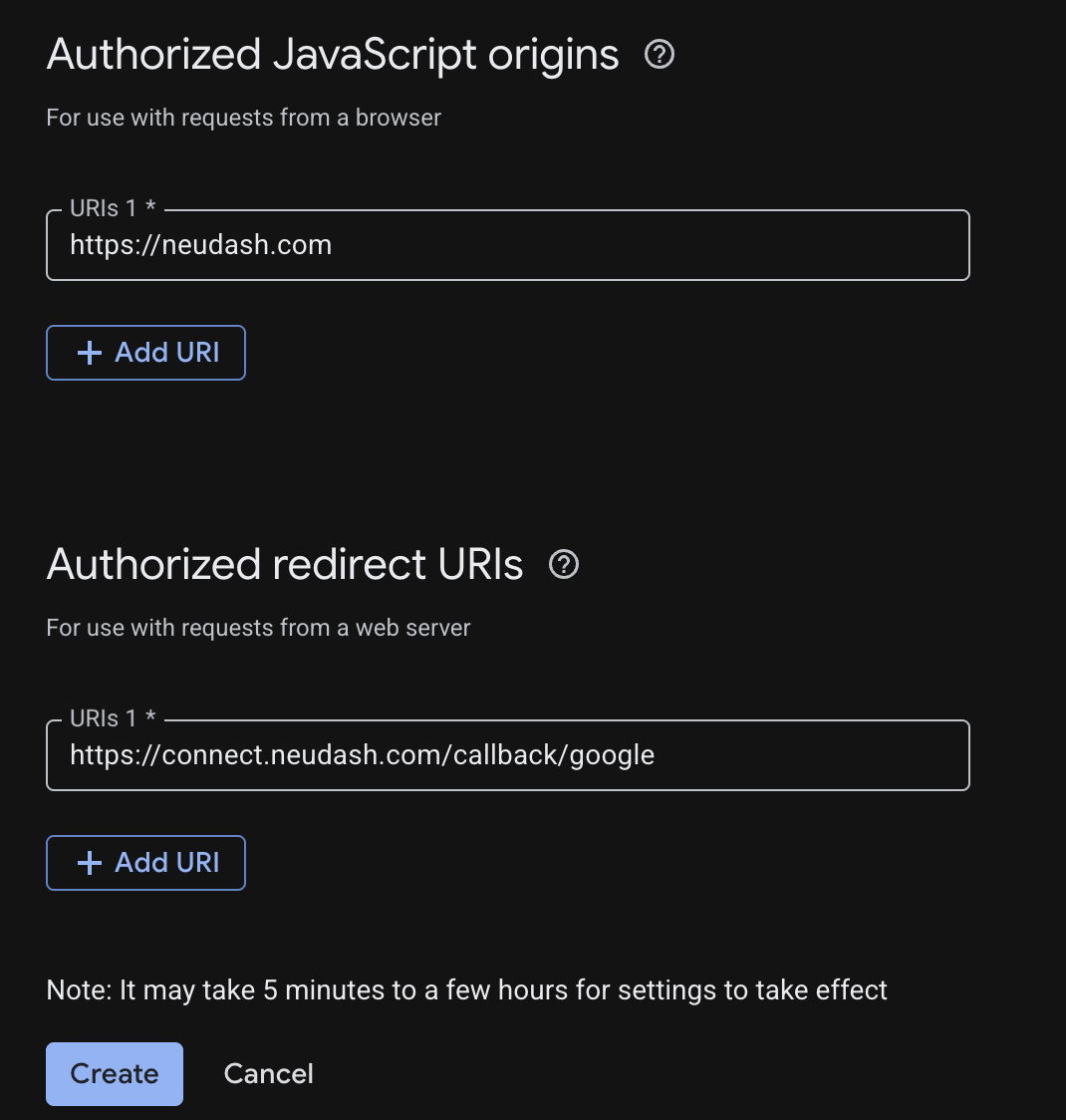
Task: Click the redirect URI field containing callback/google
Action: (508, 755)
